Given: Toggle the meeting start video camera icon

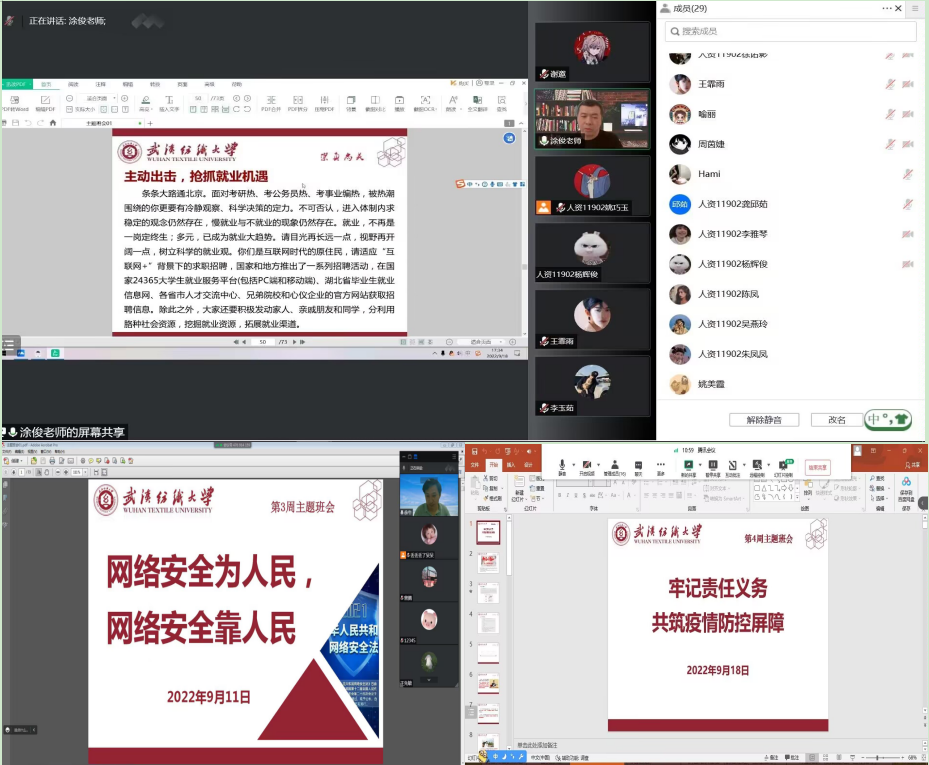Looking at the screenshot, I should (x=588, y=465).
